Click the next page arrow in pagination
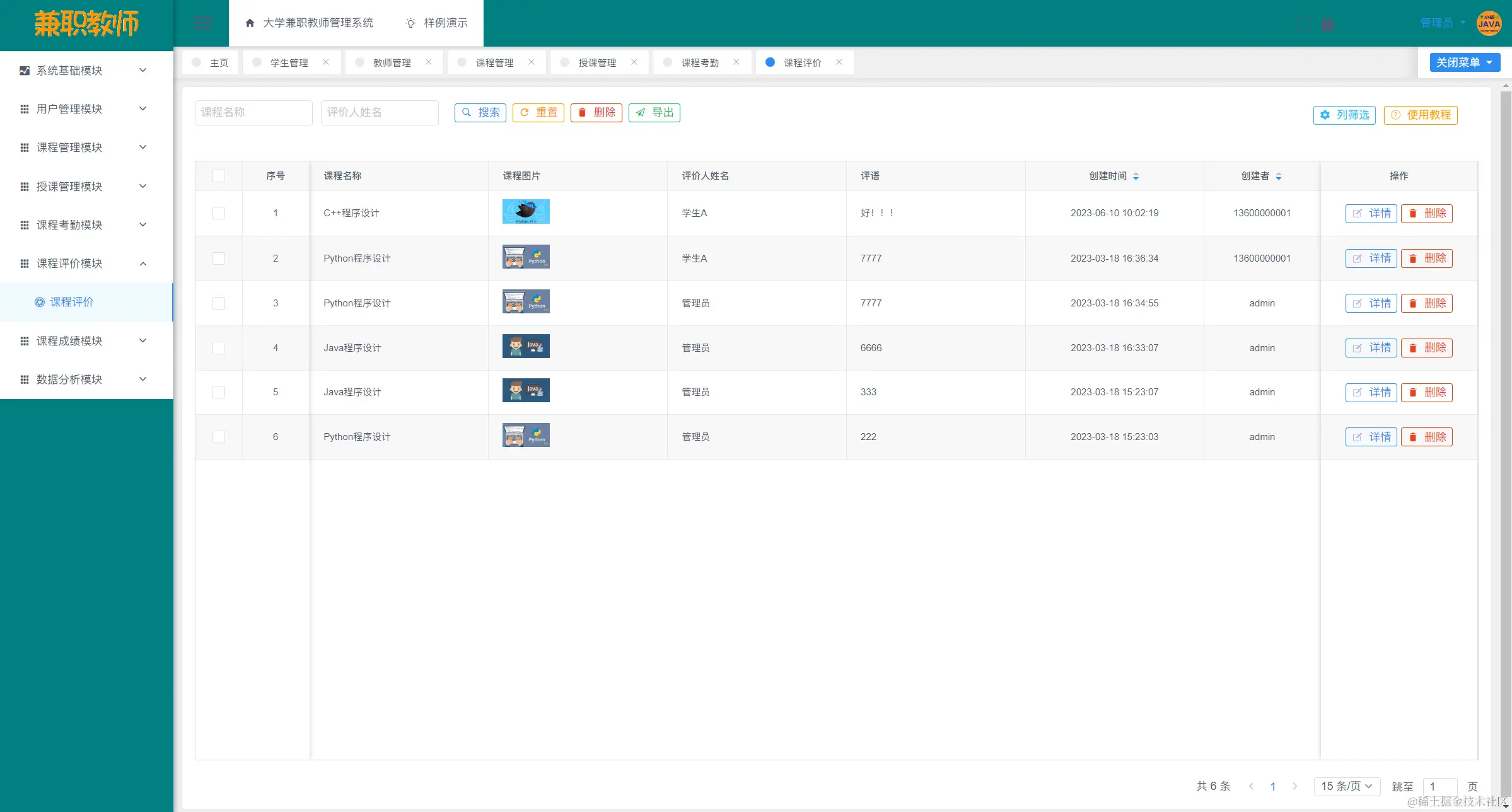 pyautogui.click(x=1295, y=786)
